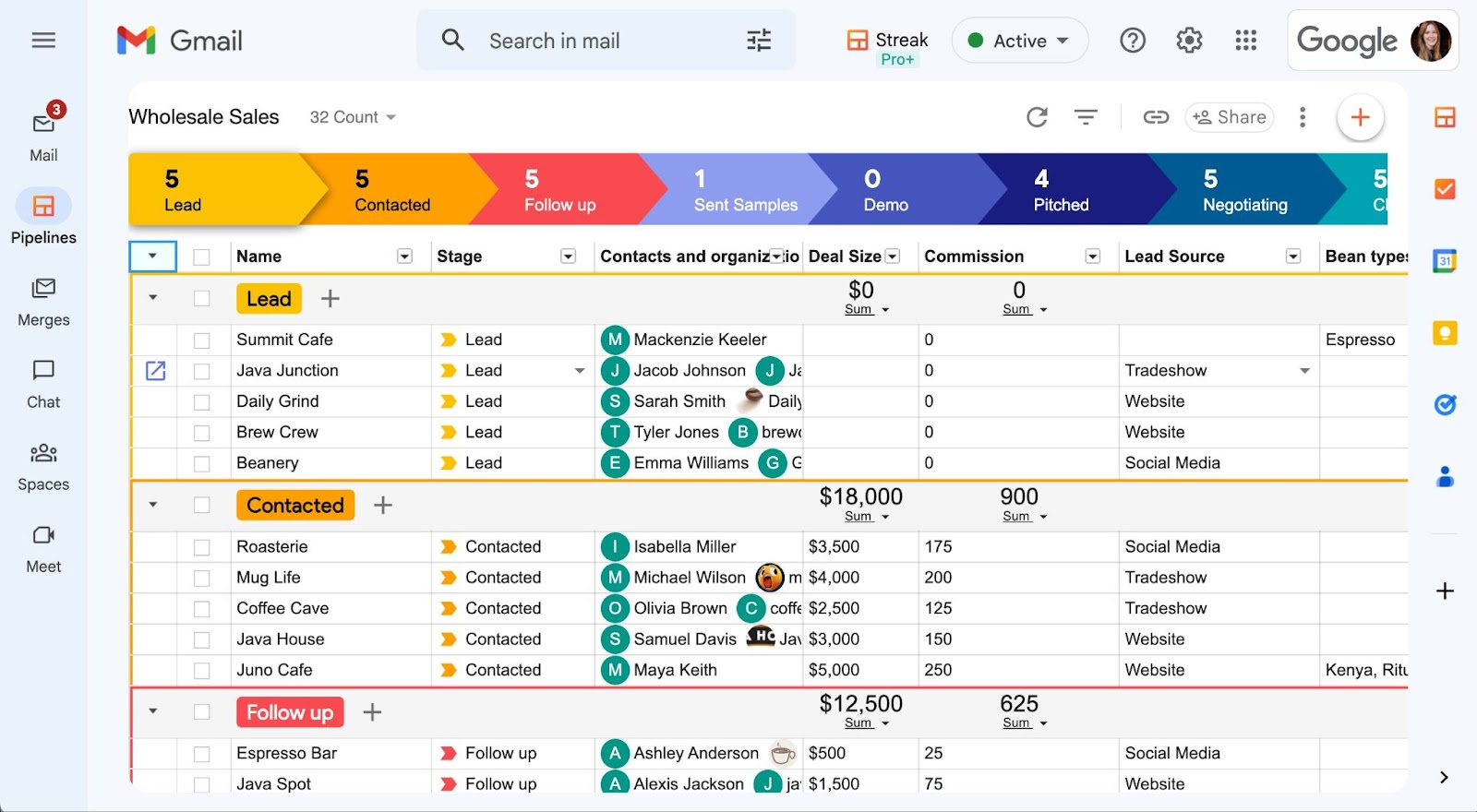Screen dimensions: 1477x812
Task: Select the Sent Samples pipeline stage
Action: (x=744, y=190)
